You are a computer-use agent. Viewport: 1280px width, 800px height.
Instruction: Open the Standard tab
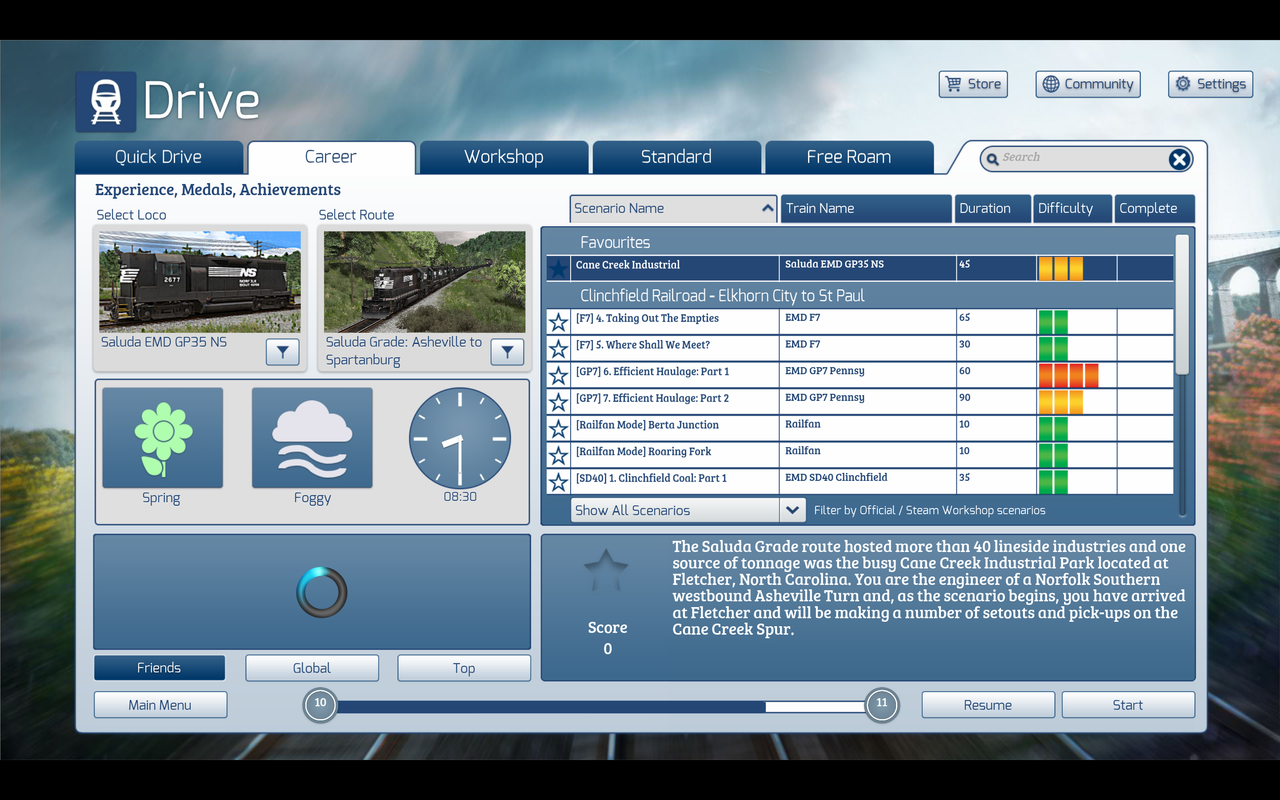pos(676,157)
